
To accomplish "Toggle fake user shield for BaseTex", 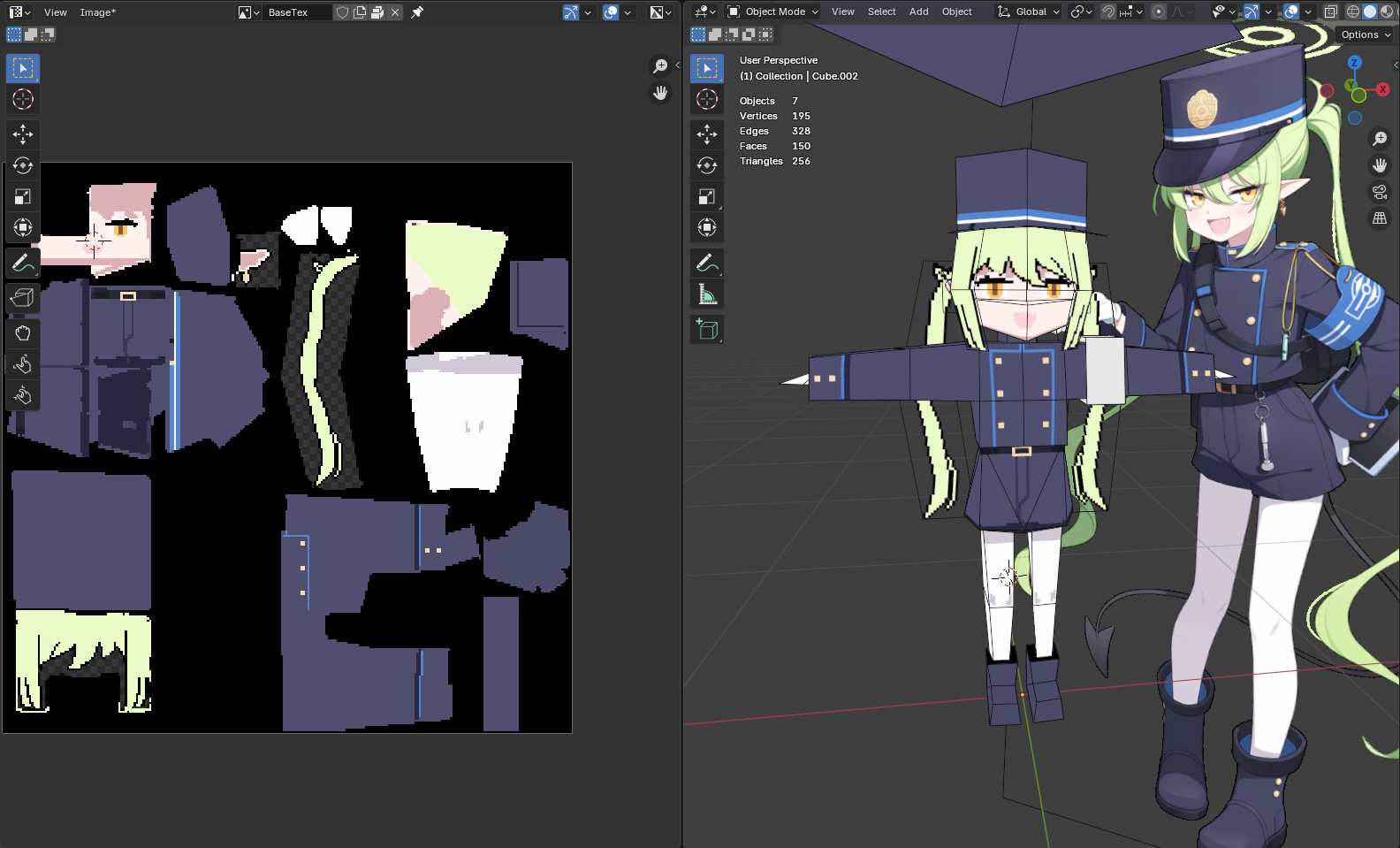I will tap(343, 12).
